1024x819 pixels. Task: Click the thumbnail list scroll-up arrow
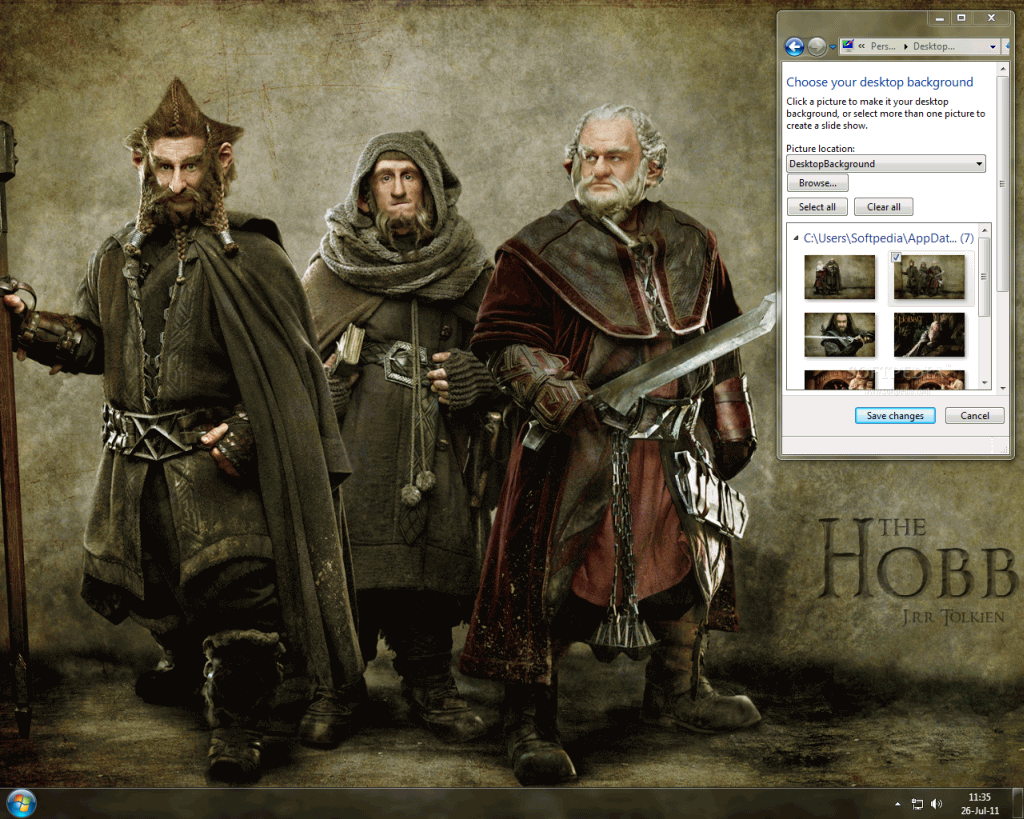click(x=984, y=231)
